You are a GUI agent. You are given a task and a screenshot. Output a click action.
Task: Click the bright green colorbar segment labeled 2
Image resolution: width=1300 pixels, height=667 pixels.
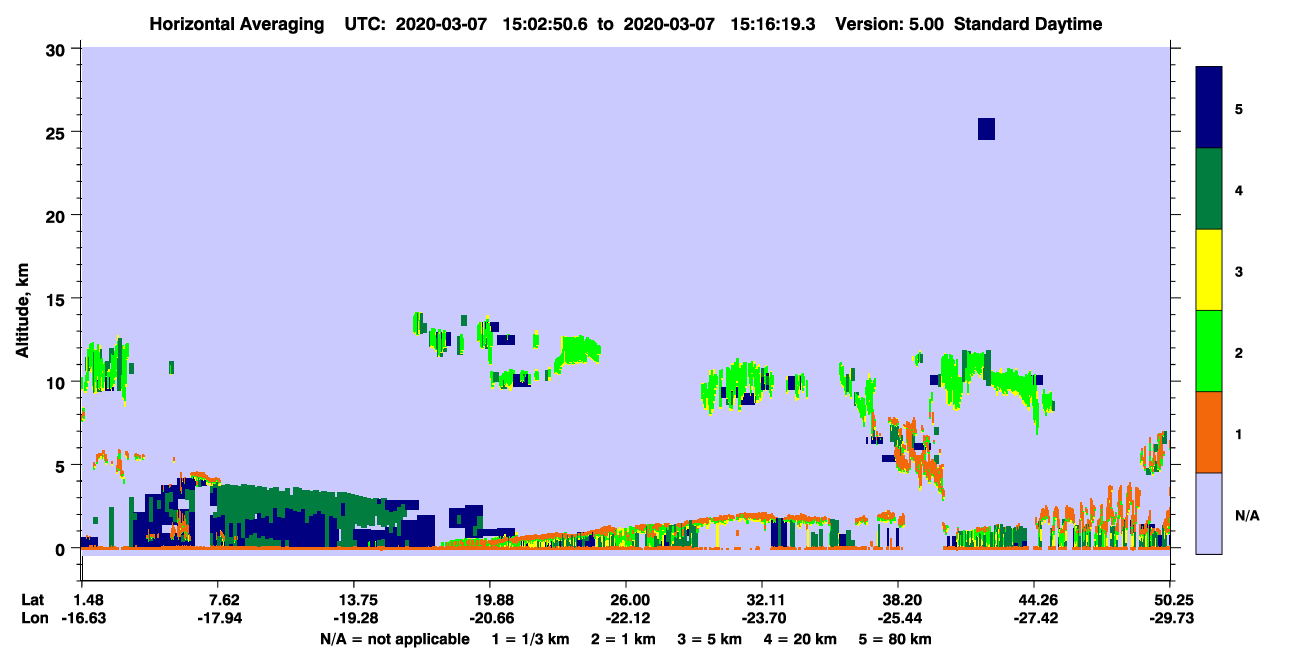(1209, 351)
